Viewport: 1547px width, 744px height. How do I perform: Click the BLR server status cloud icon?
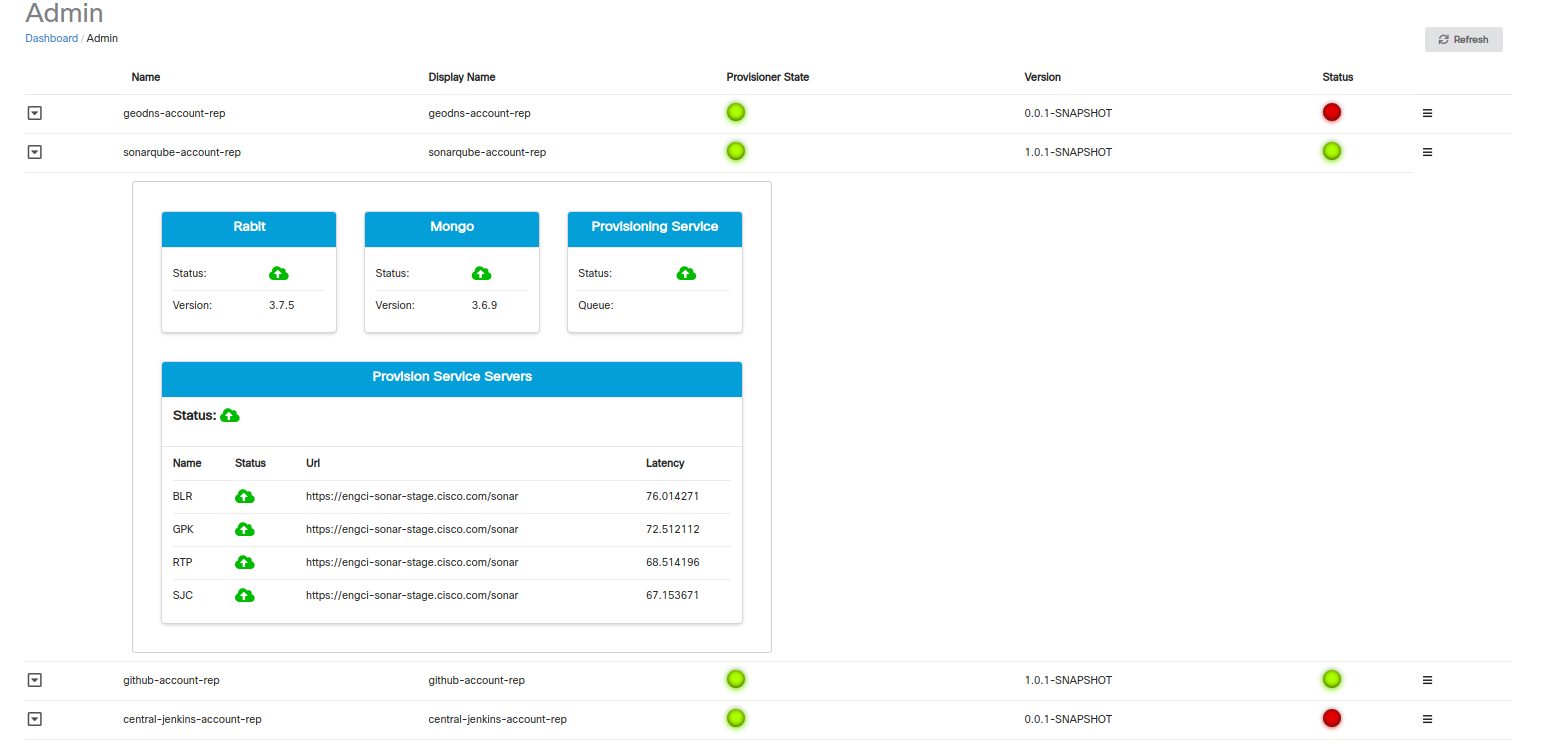244,496
